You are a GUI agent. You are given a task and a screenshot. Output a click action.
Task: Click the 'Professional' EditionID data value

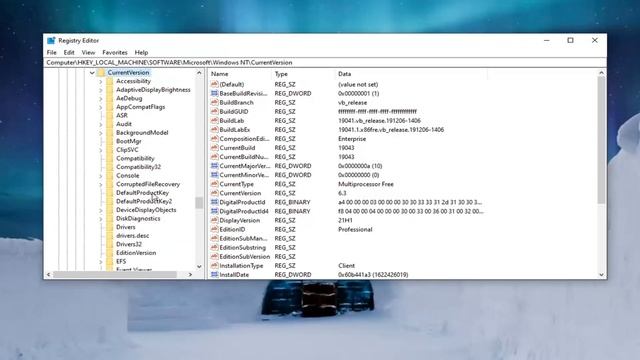(355, 229)
